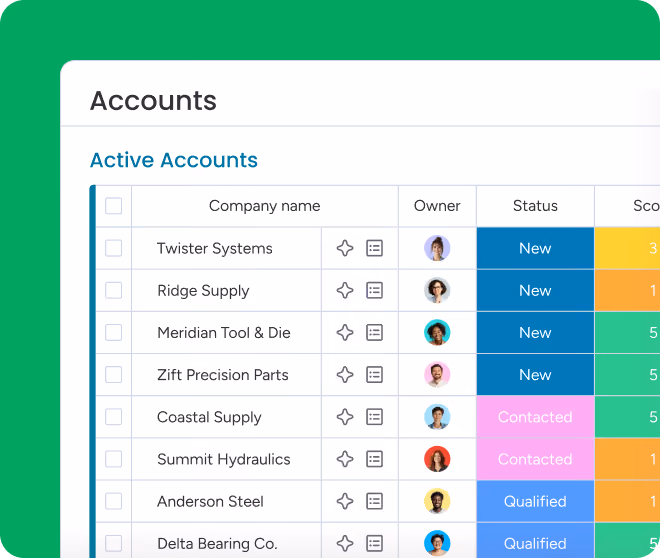Open the list icon for Anderson Steel
The height and width of the screenshot is (558, 660).
click(x=374, y=501)
